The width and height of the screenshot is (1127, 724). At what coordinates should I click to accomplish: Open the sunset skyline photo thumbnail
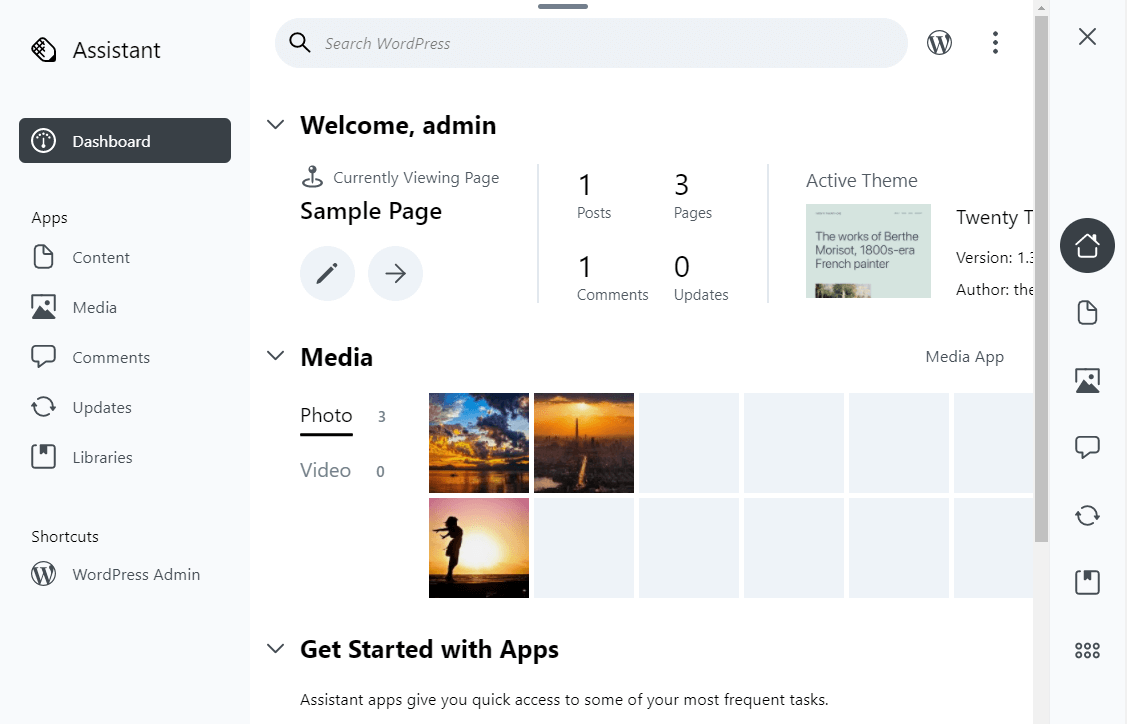pyautogui.click(x=583, y=442)
